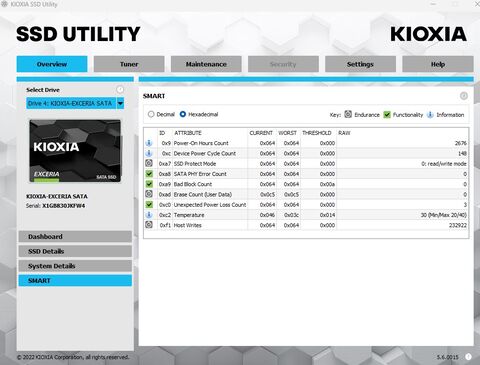
Task: Click the SMART panel help icon
Action: (464, 96)
